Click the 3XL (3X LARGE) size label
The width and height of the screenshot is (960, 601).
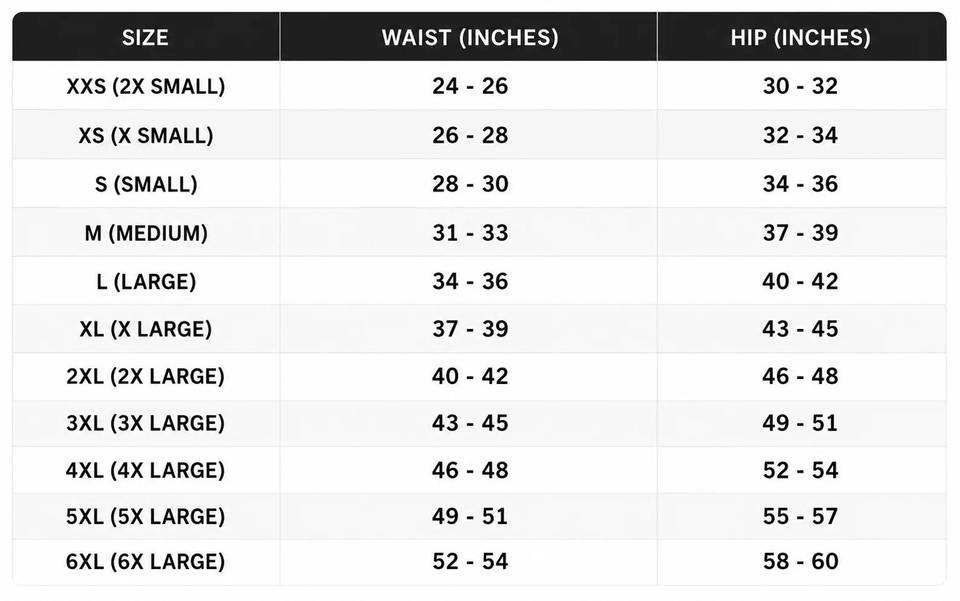point(146,423)
